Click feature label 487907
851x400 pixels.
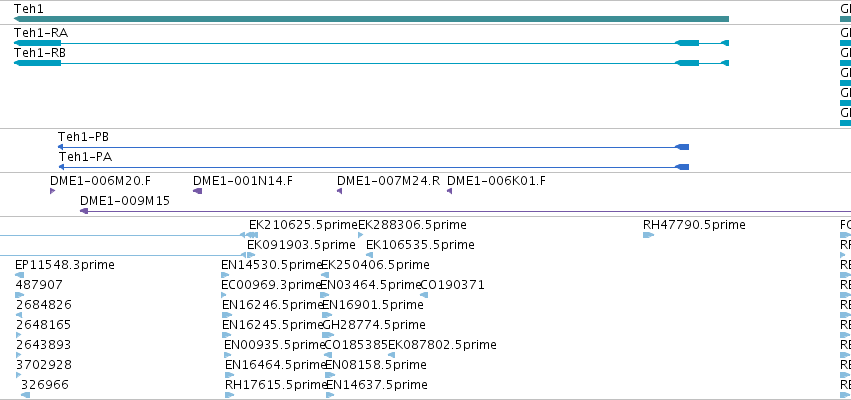(39, 285)
